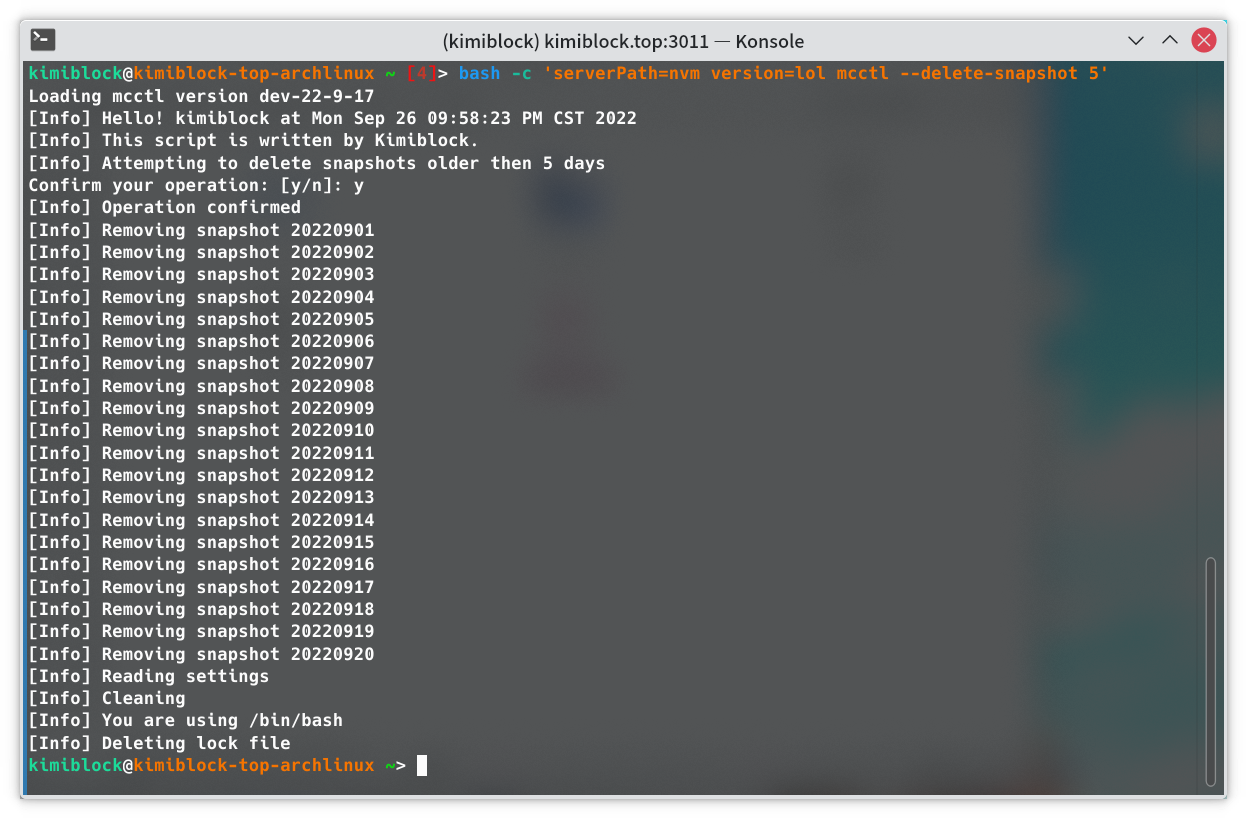Click 'Removing snapshot 20220916' line

pos(201,564)
